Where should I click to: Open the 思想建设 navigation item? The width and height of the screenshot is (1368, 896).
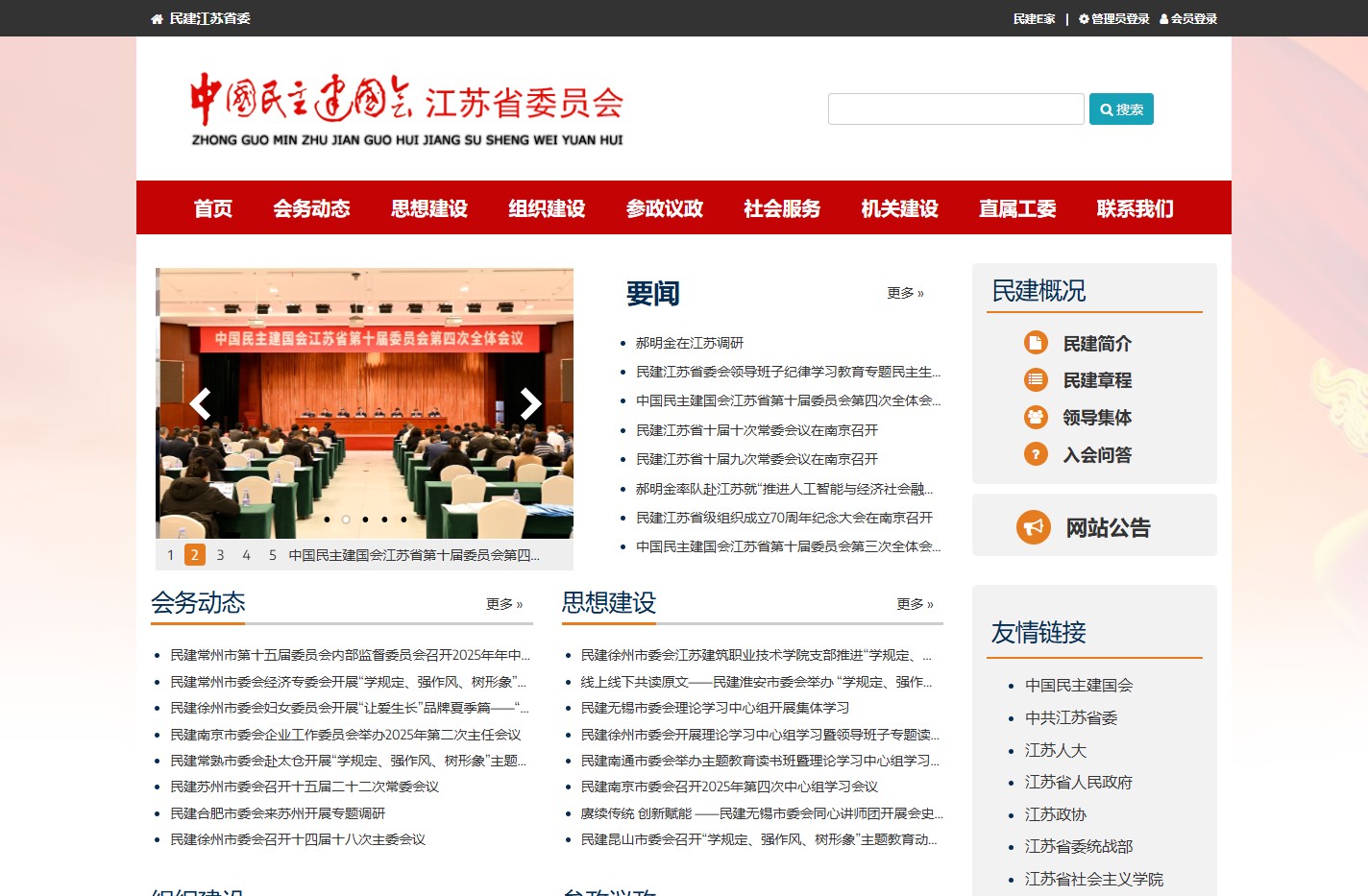coord(429,208)
